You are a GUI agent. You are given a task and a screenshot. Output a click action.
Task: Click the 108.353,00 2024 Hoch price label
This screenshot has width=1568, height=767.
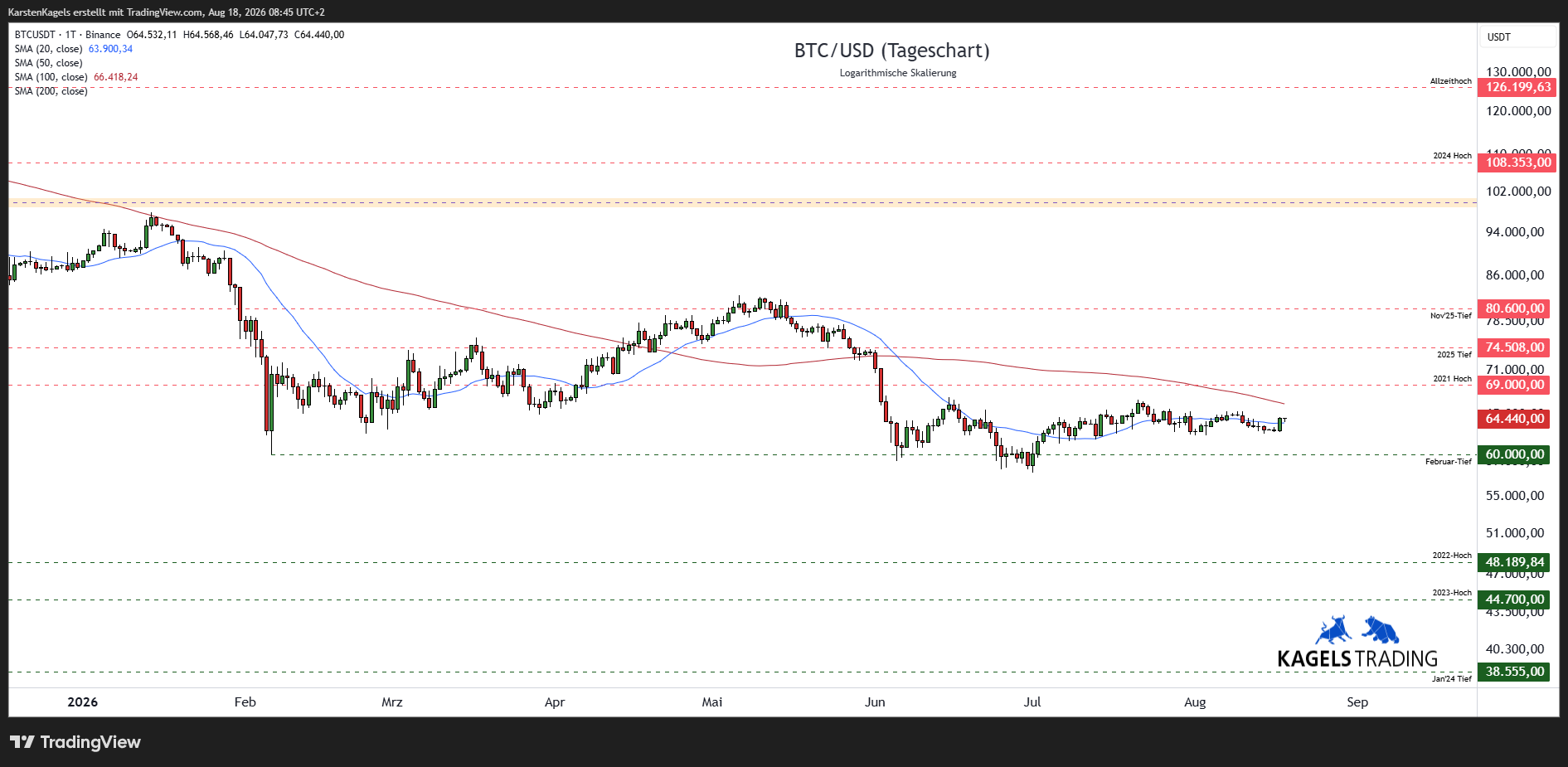pos(1517,163)
